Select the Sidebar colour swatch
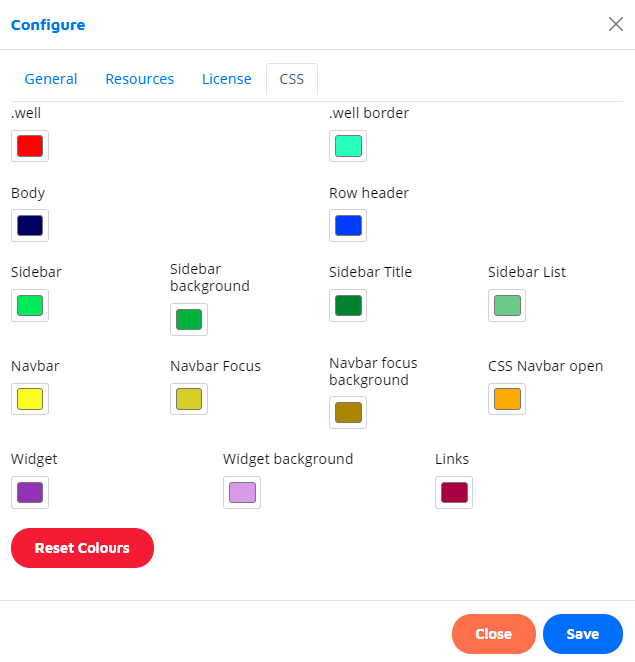The width and height of the screenshot is (635, 662). 30,305
